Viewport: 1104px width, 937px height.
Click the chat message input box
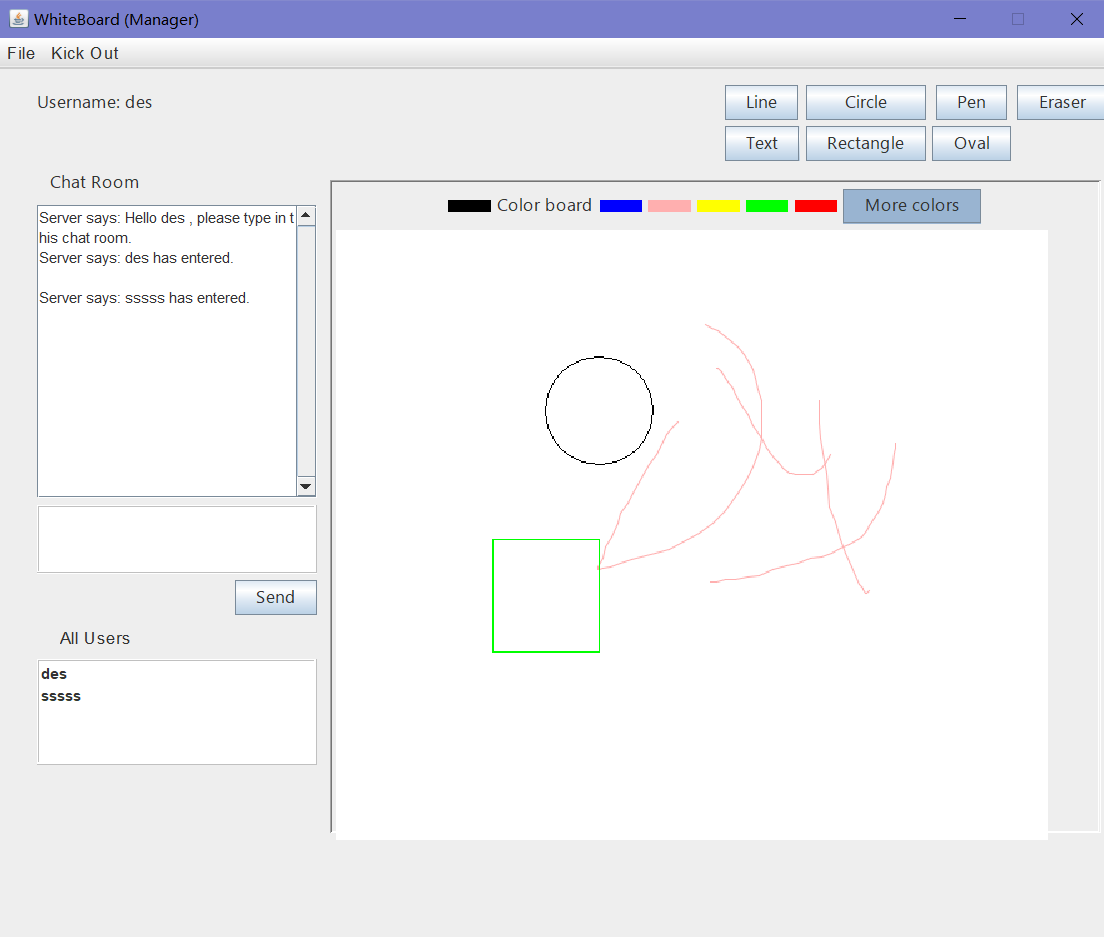[x=177, y=539]
